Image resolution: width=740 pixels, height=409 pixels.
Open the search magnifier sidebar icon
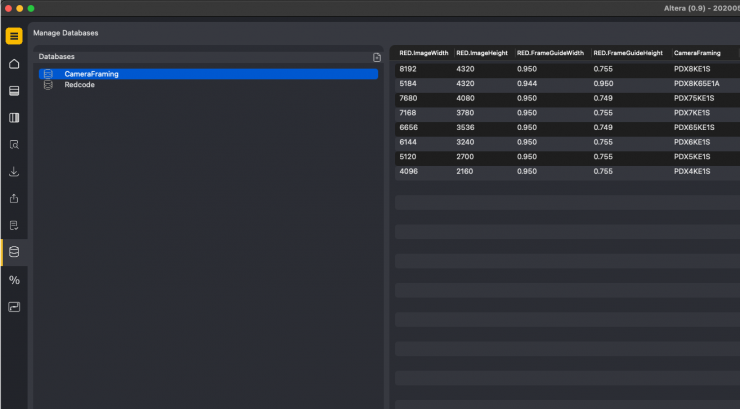(14, 145)
